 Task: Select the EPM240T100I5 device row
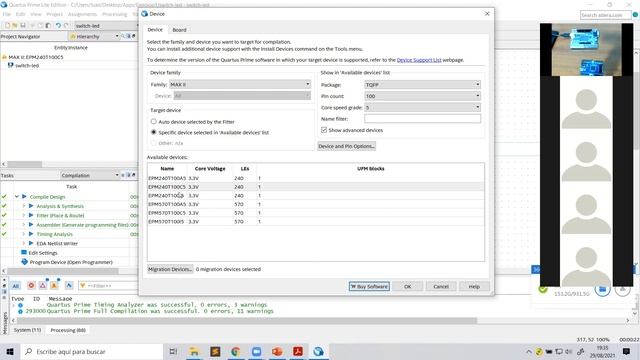tap(316, 196)
